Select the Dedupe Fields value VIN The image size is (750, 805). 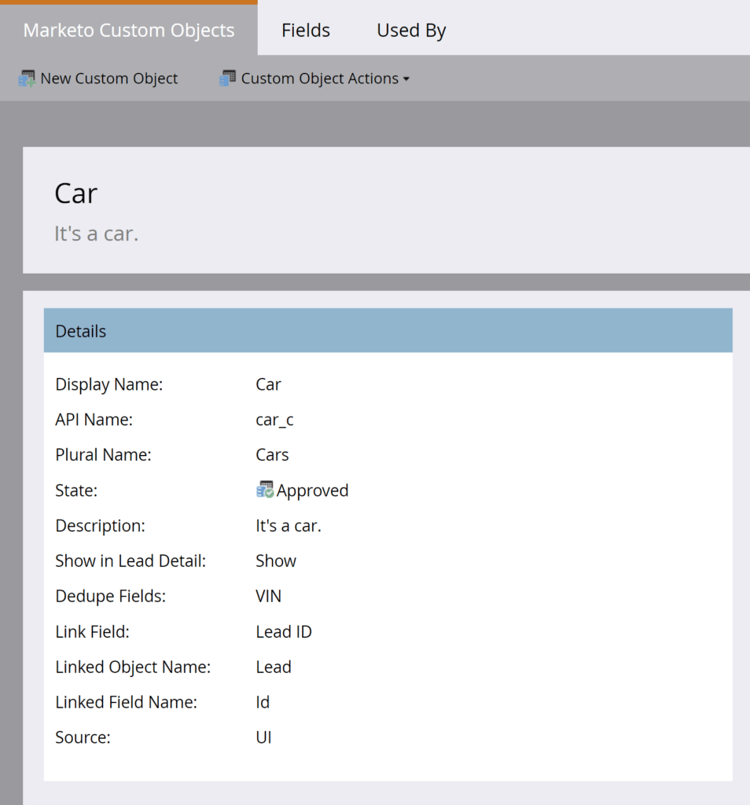coord(268,596)
